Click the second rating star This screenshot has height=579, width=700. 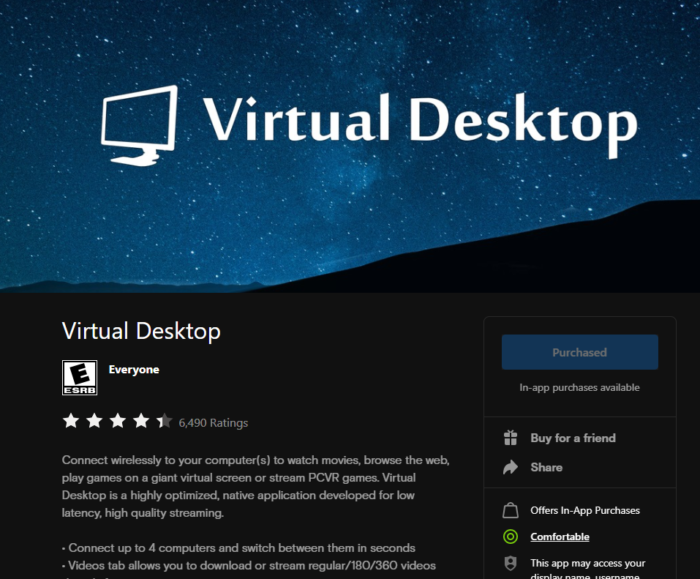[x=94, y=421]
